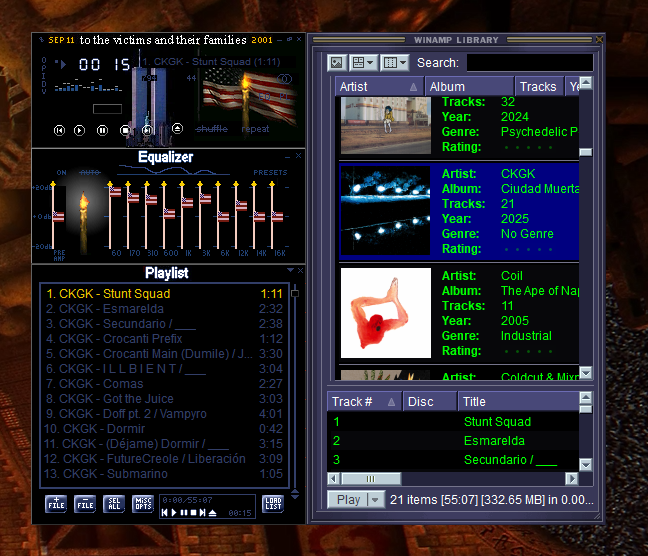The height and width of the screenshot is (556, 648).
Task: Click the library Play button
Action: [x=348, y=500]
